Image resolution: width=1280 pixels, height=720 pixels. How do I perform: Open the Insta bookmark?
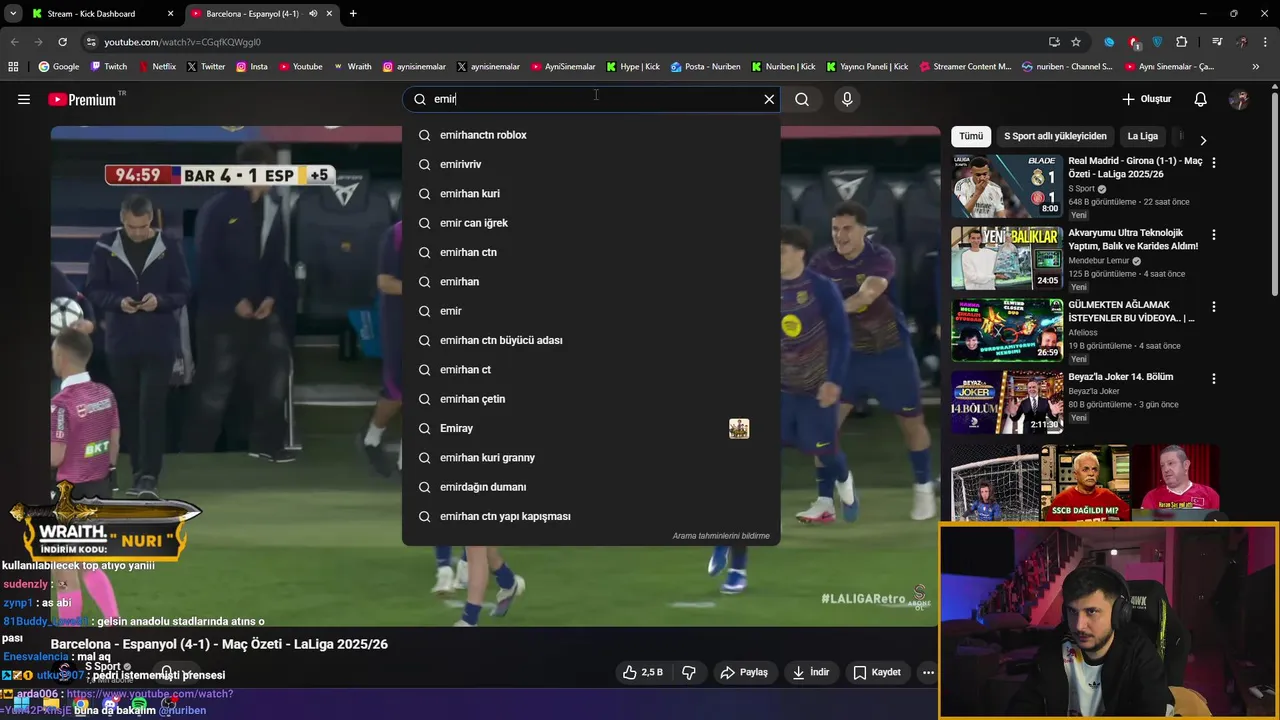[252, 67]
